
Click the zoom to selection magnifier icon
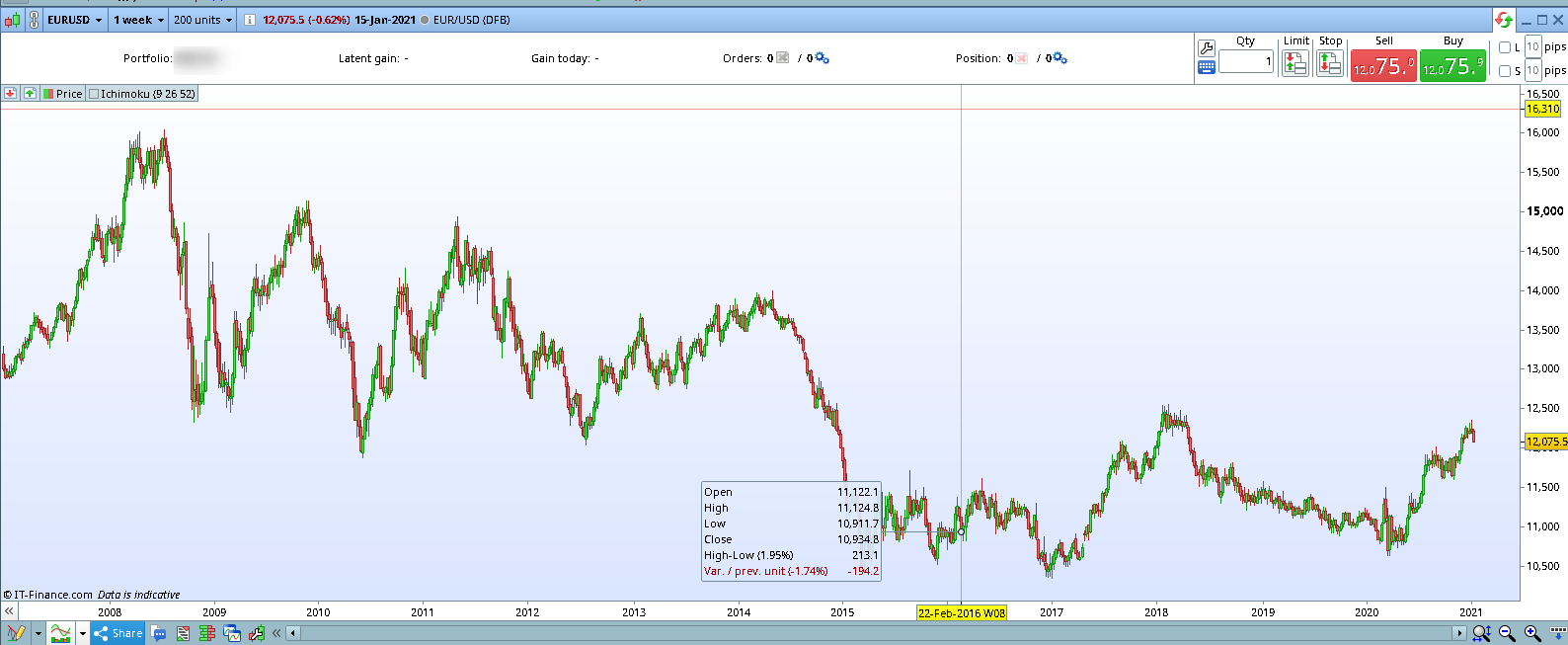click(x=1482, y=633)
